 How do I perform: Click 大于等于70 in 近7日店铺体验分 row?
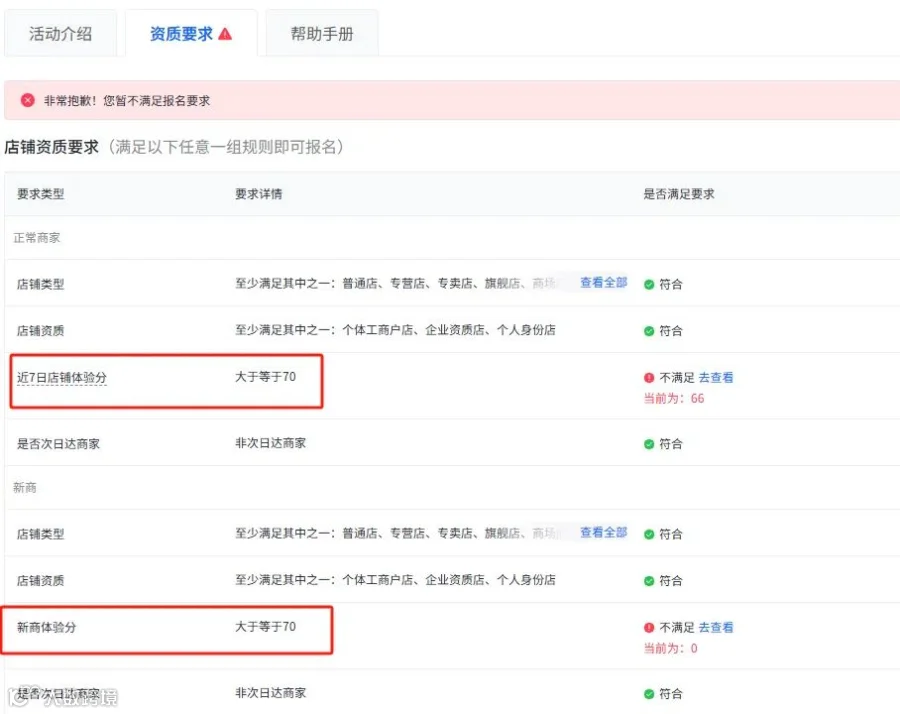(265, 377)
